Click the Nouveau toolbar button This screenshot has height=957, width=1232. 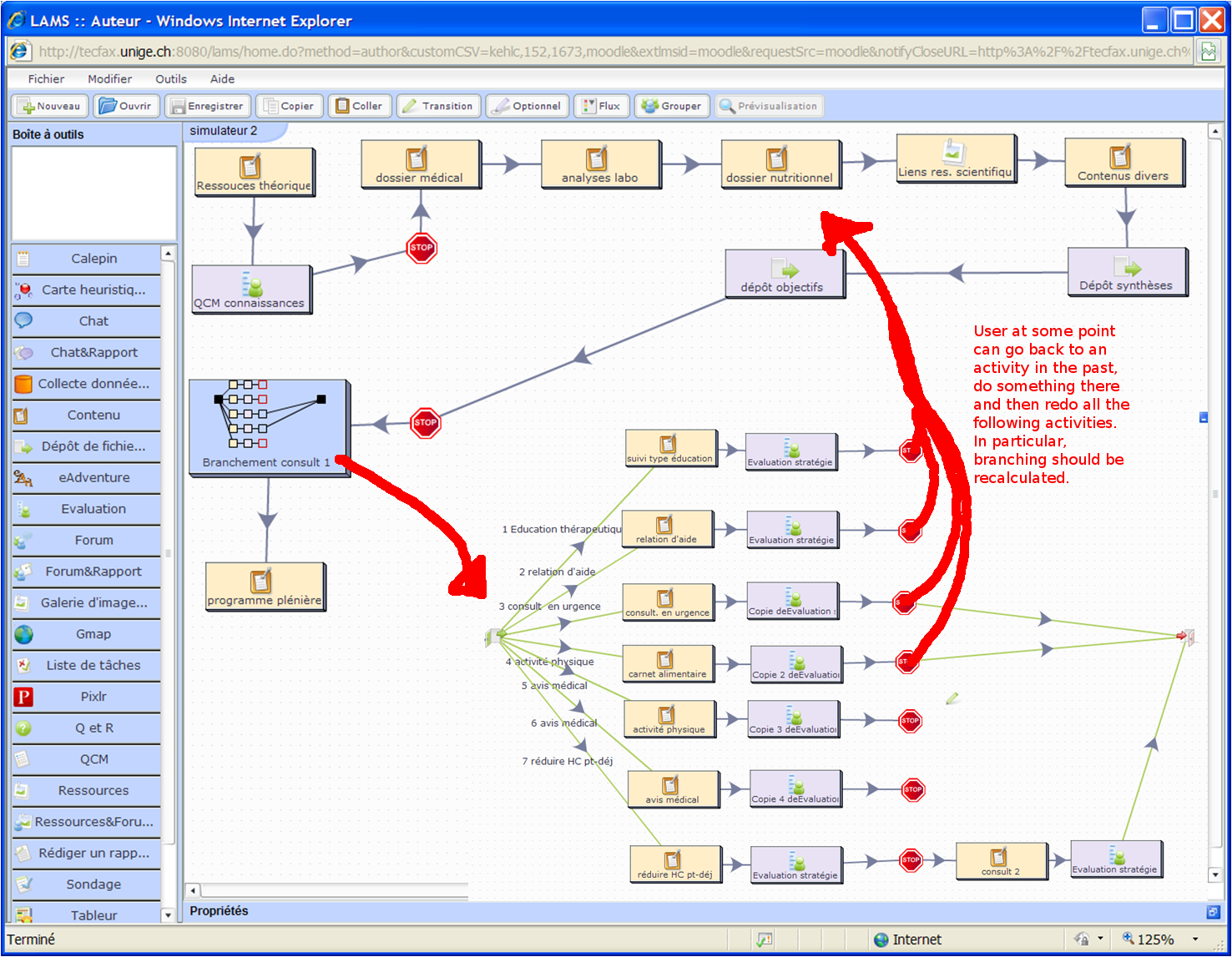pyautogui.click(x=50, y=106)
